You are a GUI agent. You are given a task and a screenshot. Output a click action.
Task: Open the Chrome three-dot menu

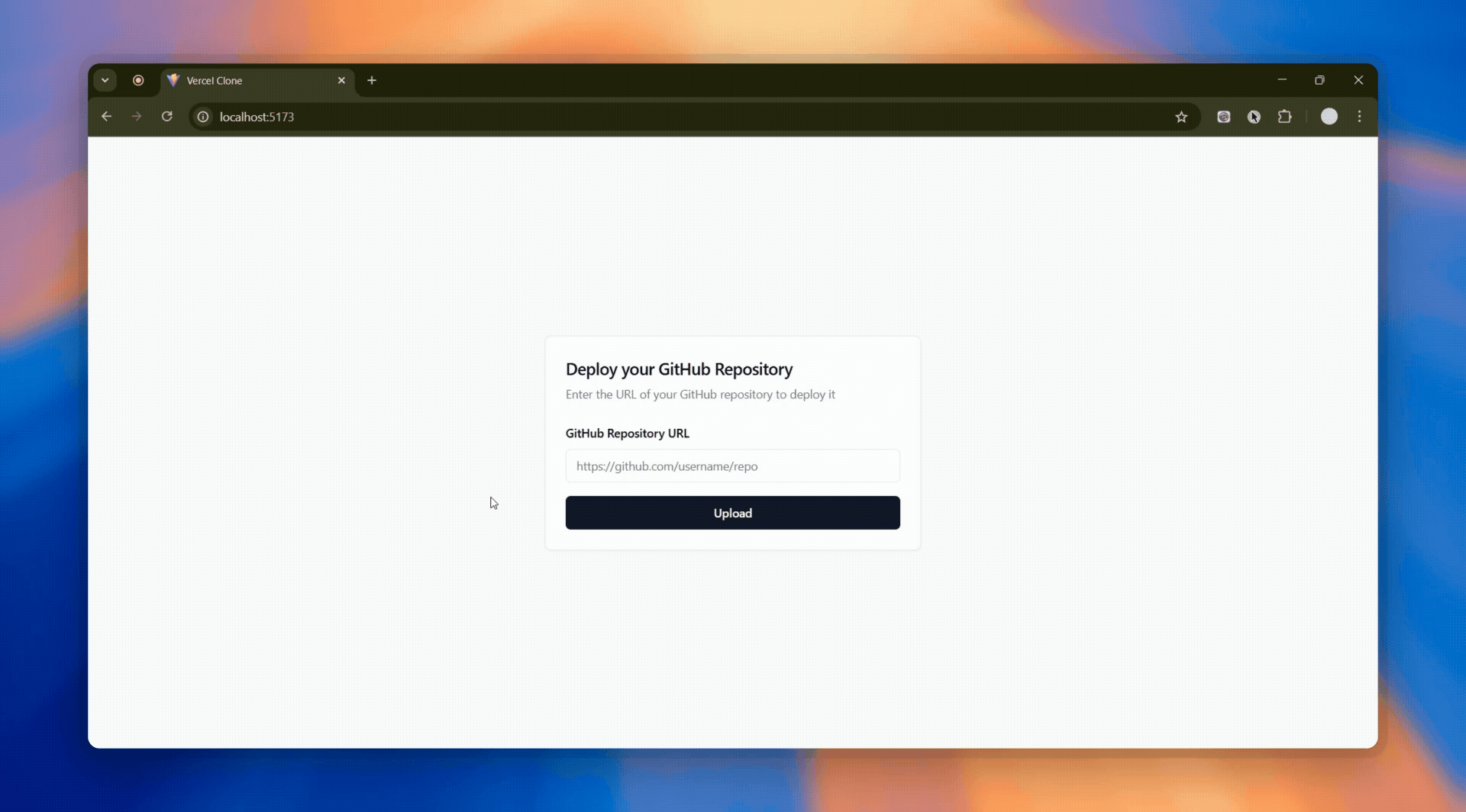(1359, 117)
